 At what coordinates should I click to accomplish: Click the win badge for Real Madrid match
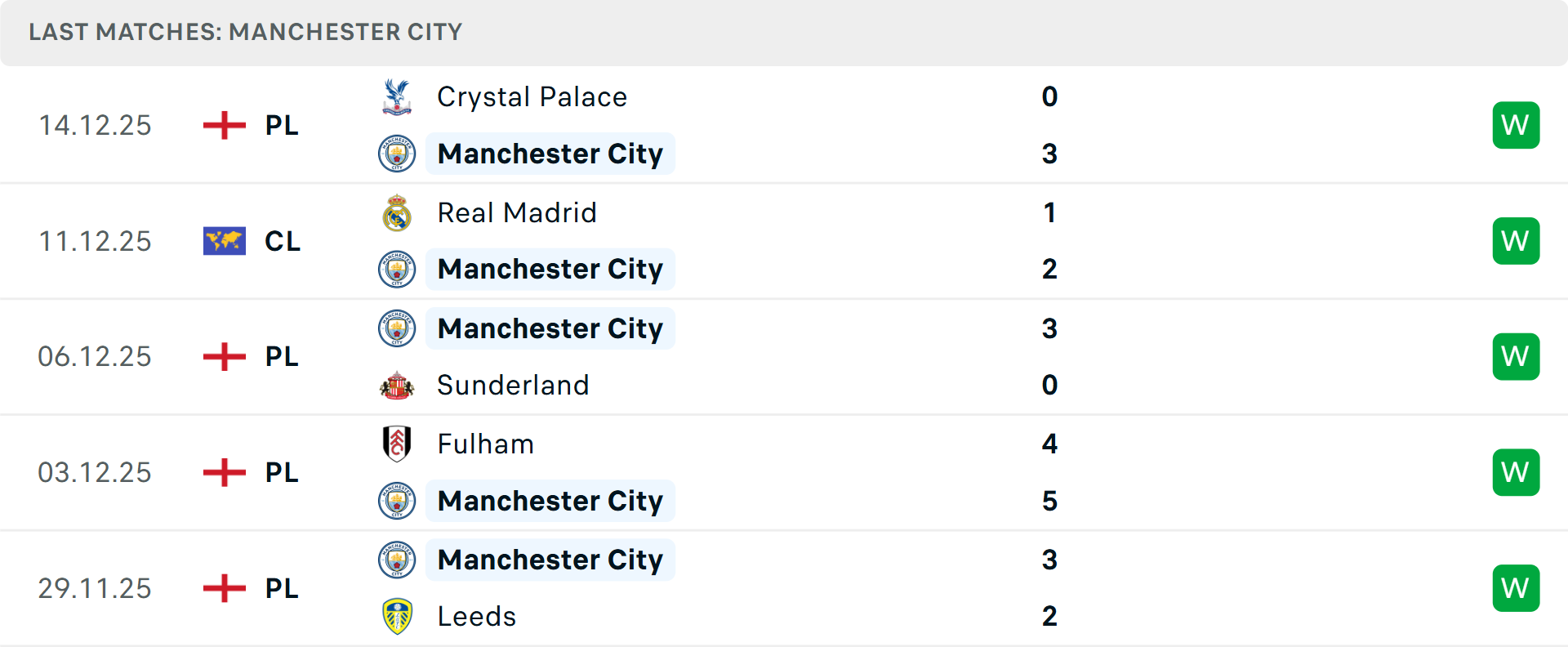(x=1516, y=241)
